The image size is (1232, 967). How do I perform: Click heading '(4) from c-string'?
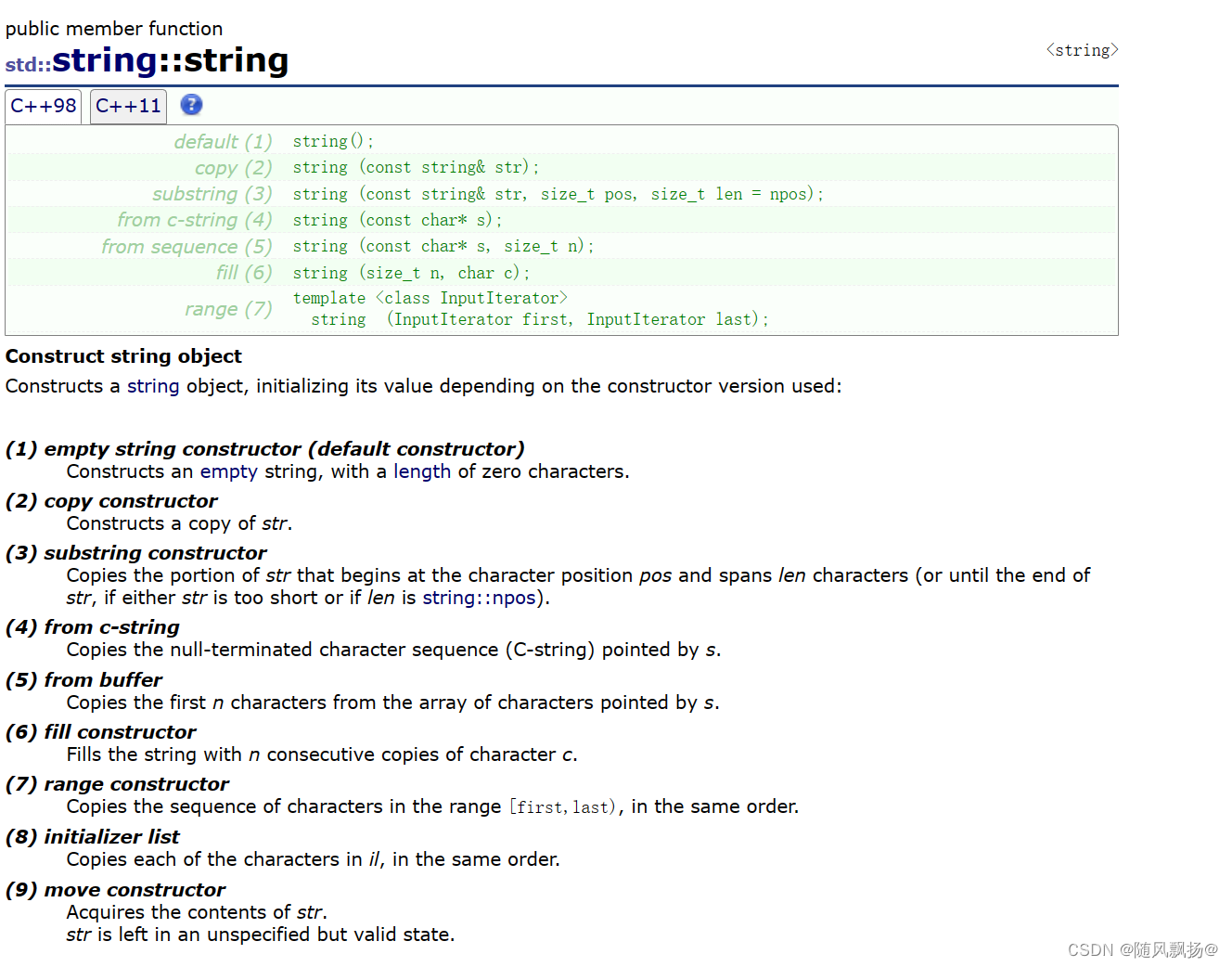click(x=93, y=627)
